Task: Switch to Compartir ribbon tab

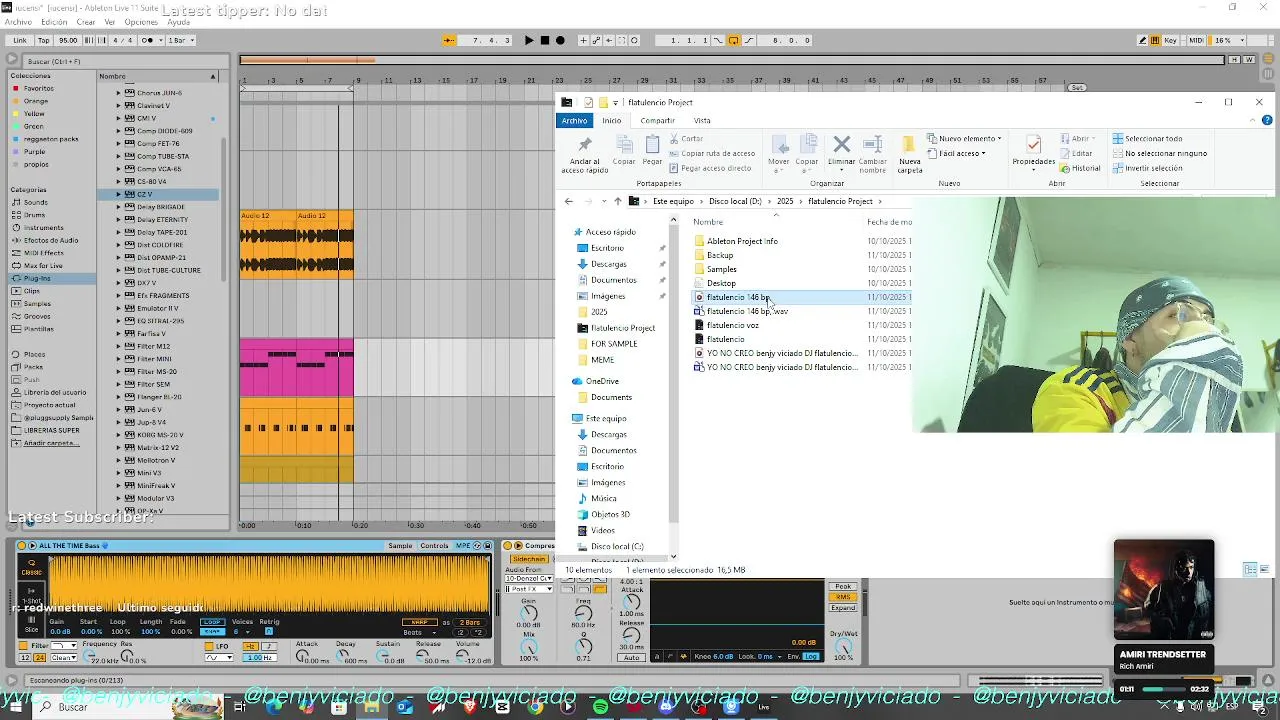Action: 657,120
